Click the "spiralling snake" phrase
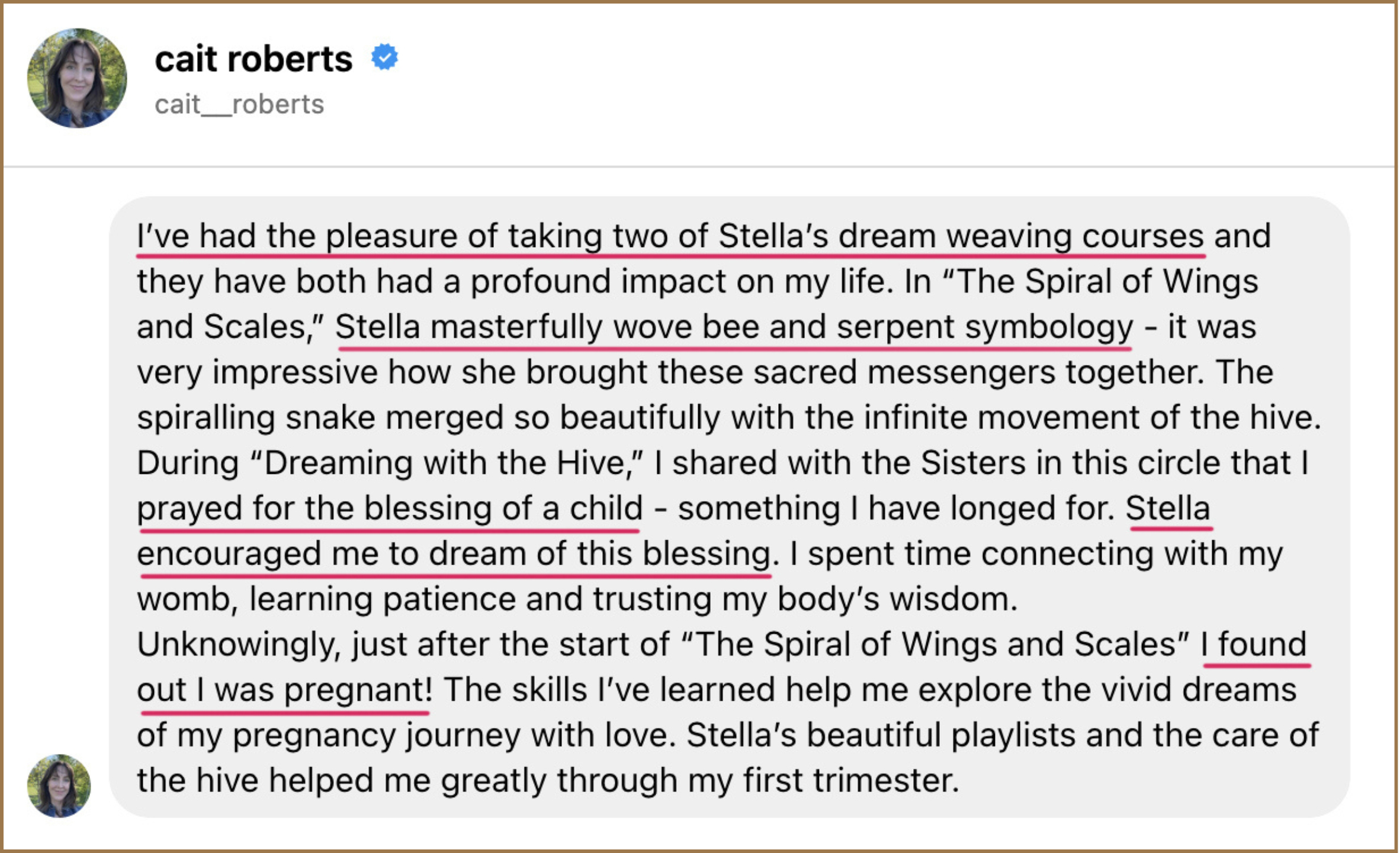 click(256, 418)
